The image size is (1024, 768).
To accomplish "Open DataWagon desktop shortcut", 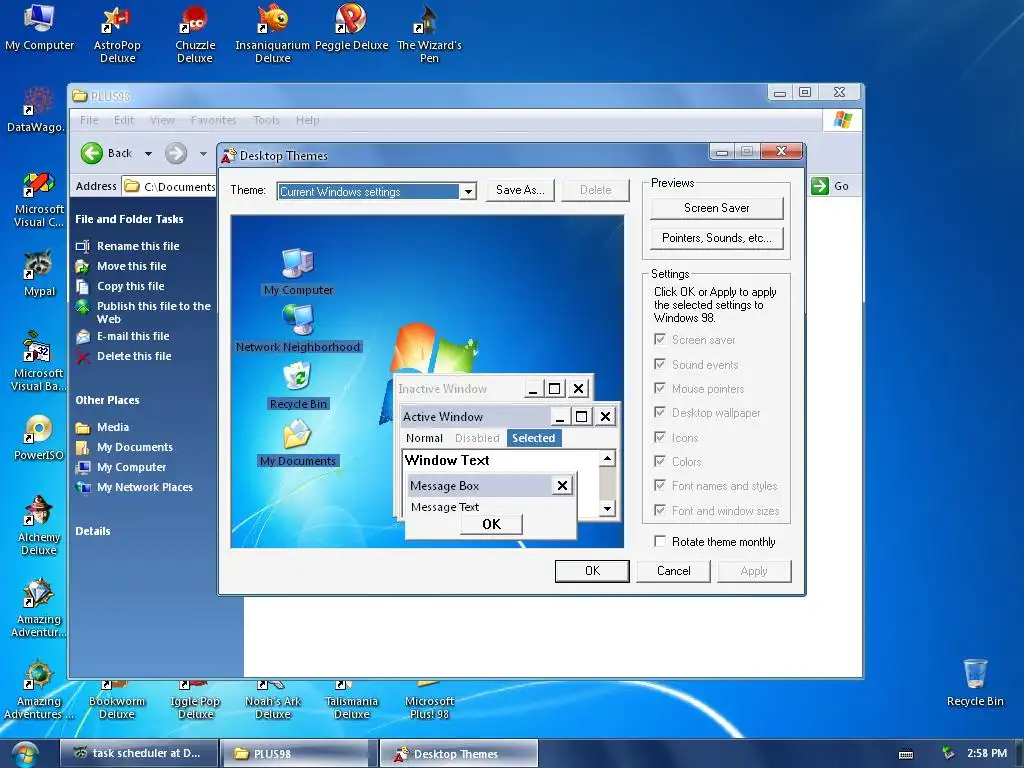I will click(36, 110).
